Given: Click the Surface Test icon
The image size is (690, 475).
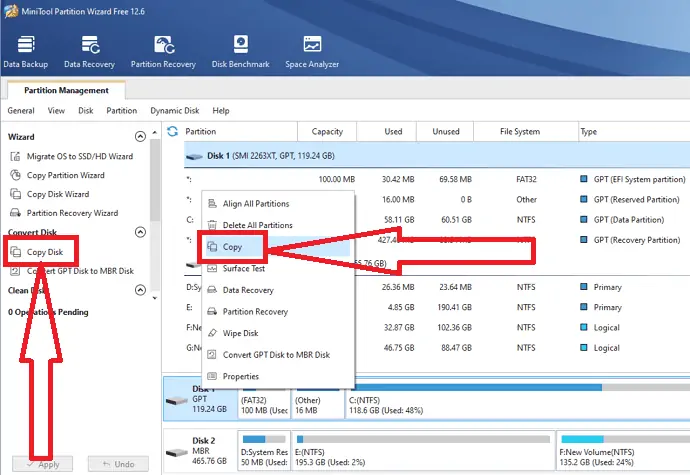Looking at the screenshot, I should tap(212, 268).
